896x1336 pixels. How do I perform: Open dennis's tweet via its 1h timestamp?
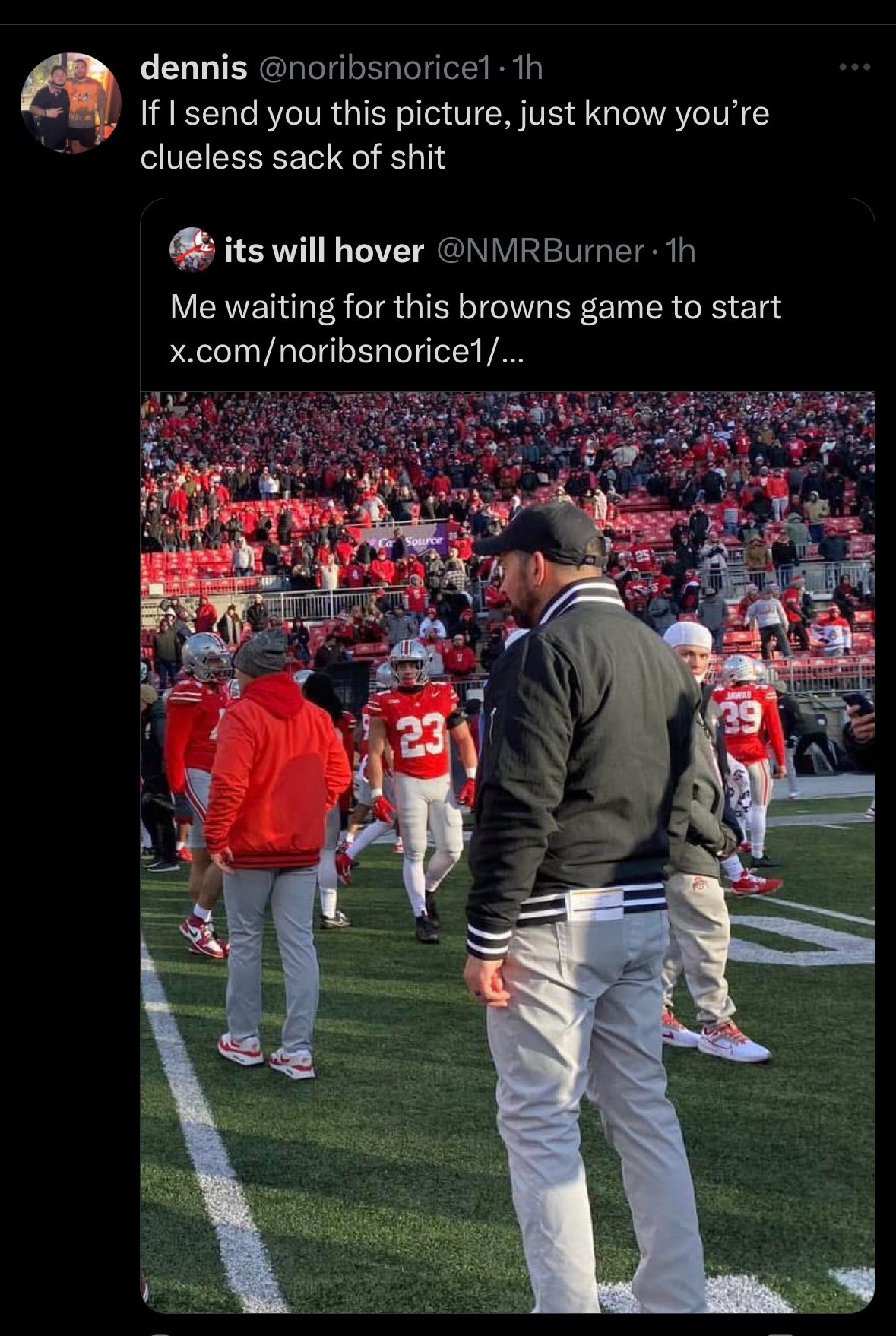[x=527, y=68]
